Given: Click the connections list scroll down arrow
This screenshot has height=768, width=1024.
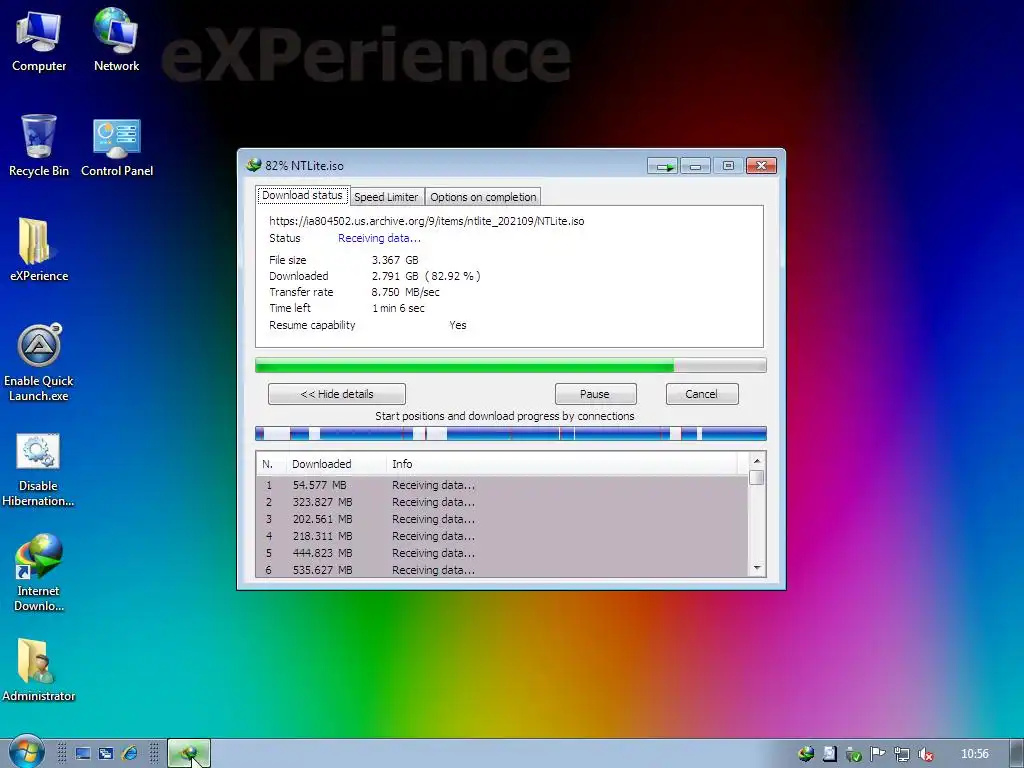Looking at the screenshot, I should [x=757, y=568].
